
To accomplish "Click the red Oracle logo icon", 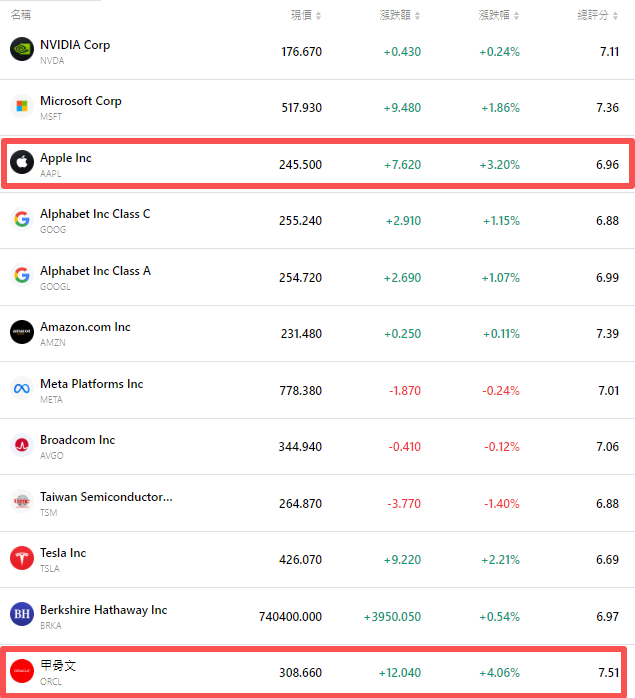I will [22, 671].
